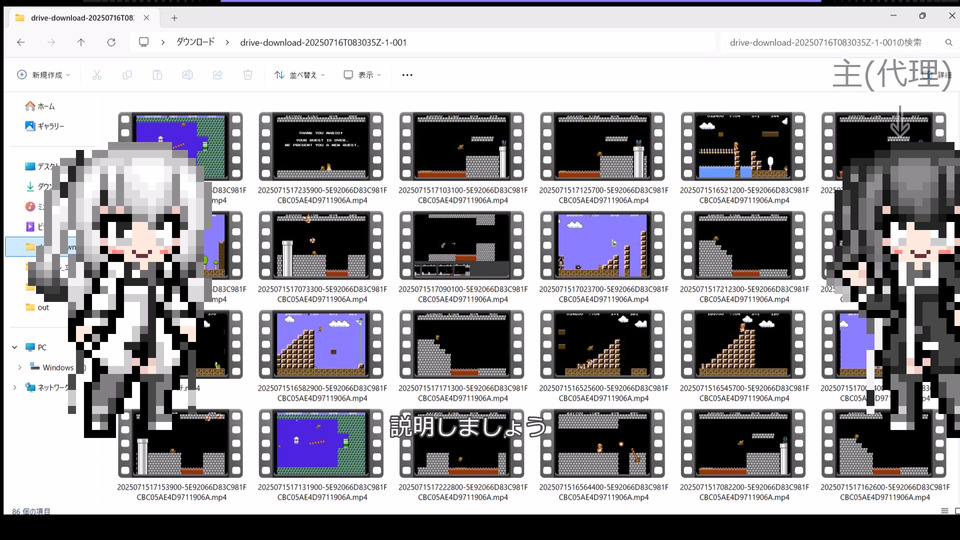Image resolution: width=960 pixels, height=540 pixels.
Task: Switch to details view icon in status bar
Action: tap(945, 511)
